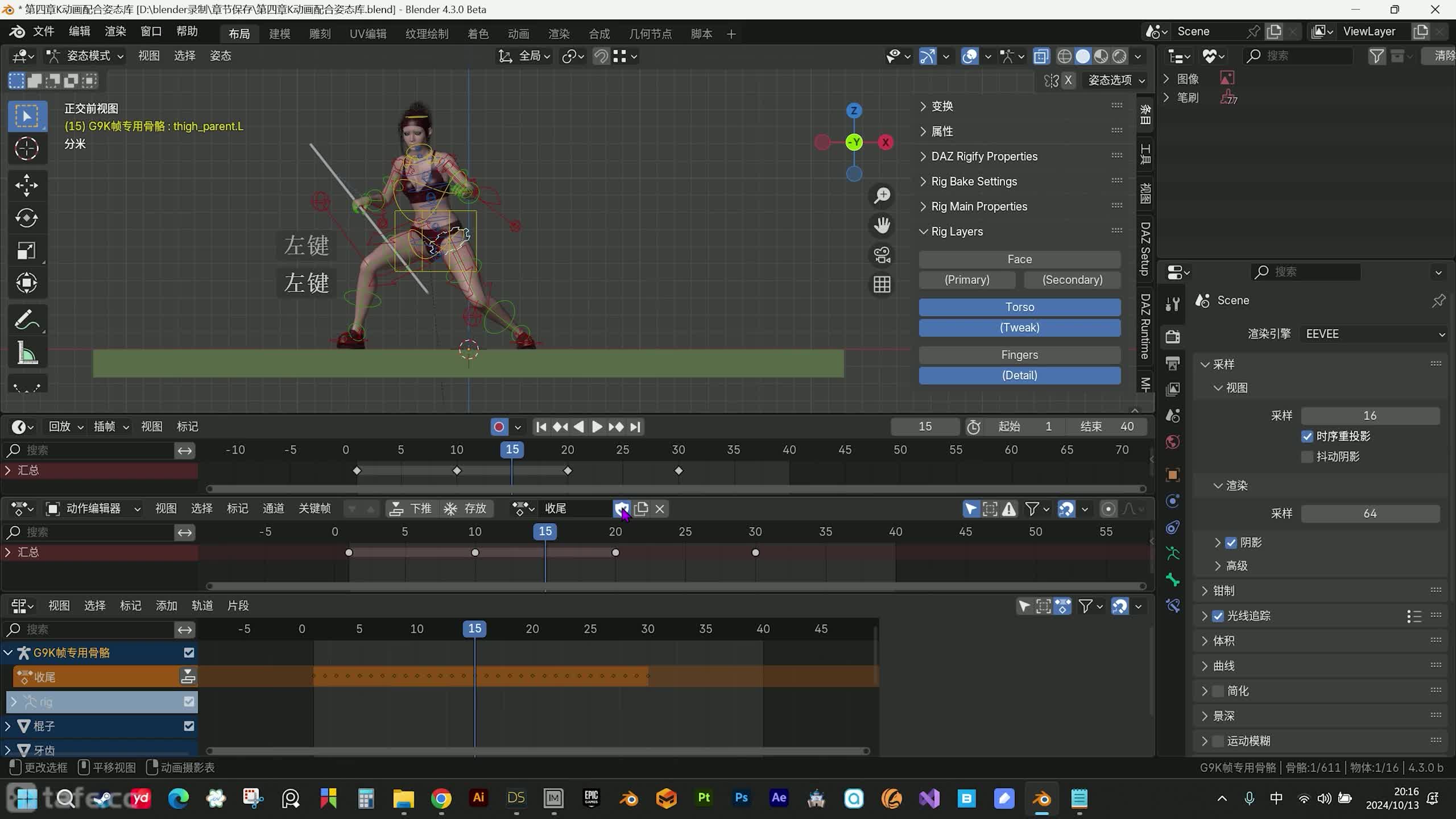Open the Bone properties tab icon
Image resolution: width=1456 pixels, height=819 pixels.
(x=1173, y=580)
